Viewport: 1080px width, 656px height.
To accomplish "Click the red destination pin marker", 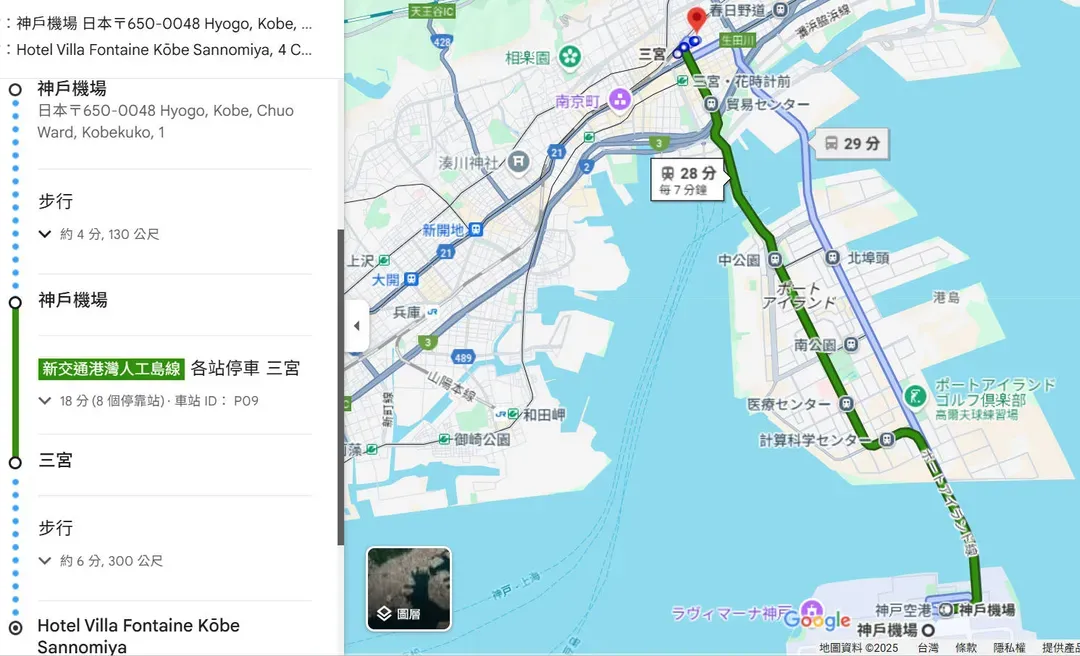I will tap(697, 21).
